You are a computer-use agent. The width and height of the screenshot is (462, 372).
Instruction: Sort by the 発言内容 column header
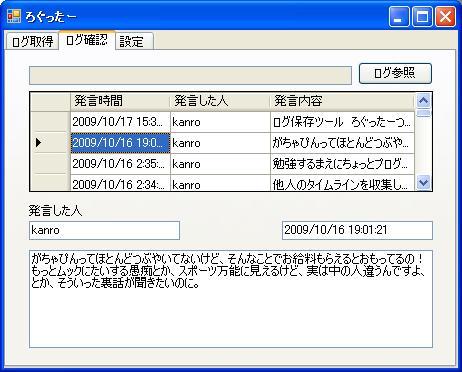[x=342, y=101]
